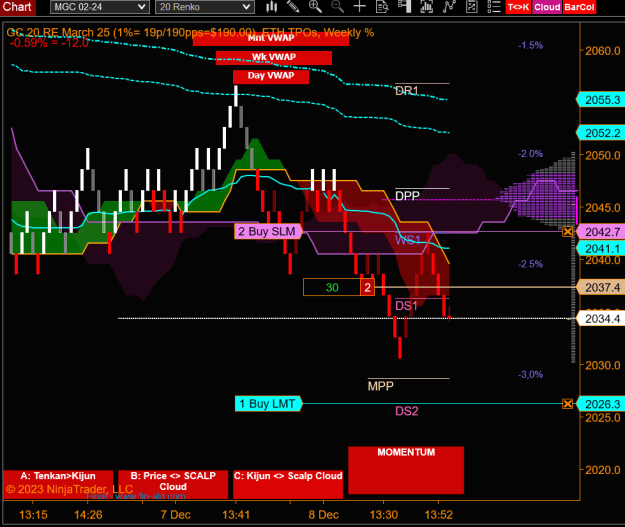Click the Wk VWAP label
The image size is (625, 527).
pyautogui.click(x=274, y=57)
